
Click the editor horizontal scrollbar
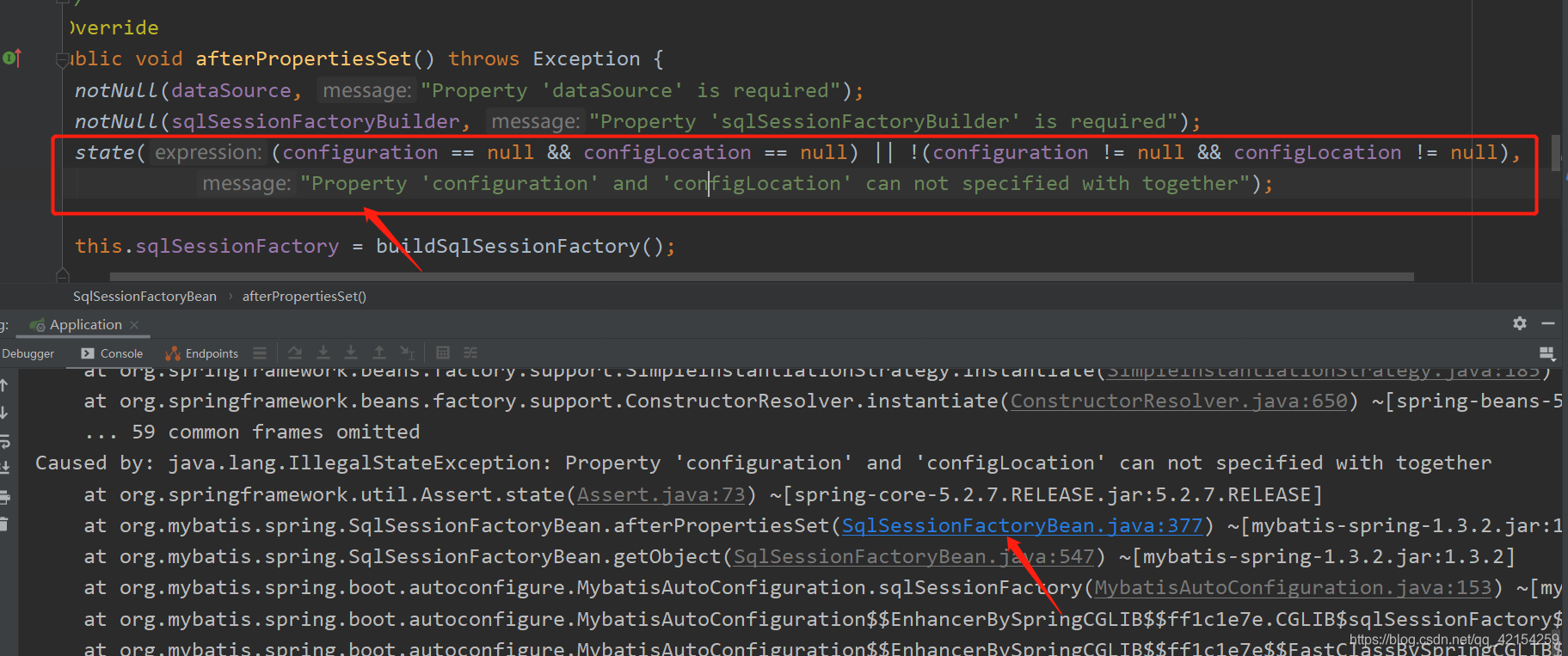762,277
